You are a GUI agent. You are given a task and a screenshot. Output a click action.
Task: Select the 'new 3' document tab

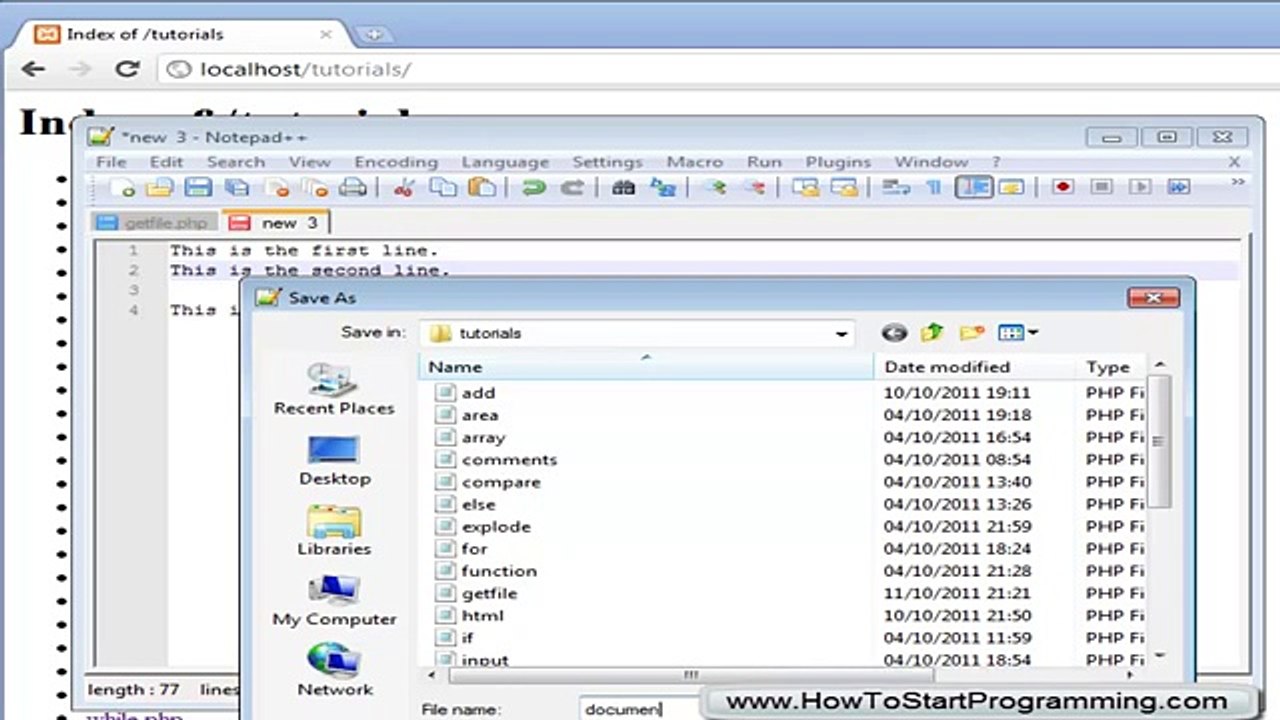point(276,222)
